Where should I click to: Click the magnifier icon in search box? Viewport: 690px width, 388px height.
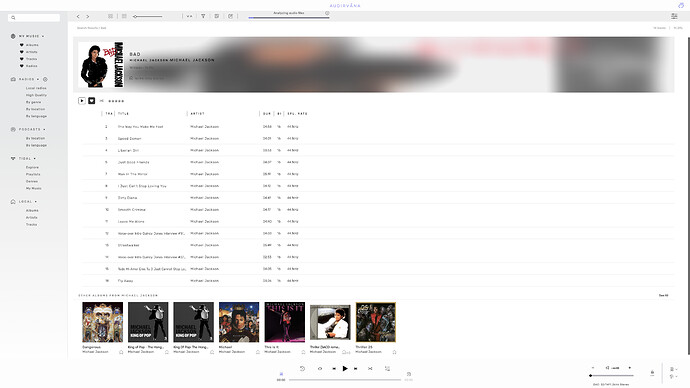coord(13,18)
